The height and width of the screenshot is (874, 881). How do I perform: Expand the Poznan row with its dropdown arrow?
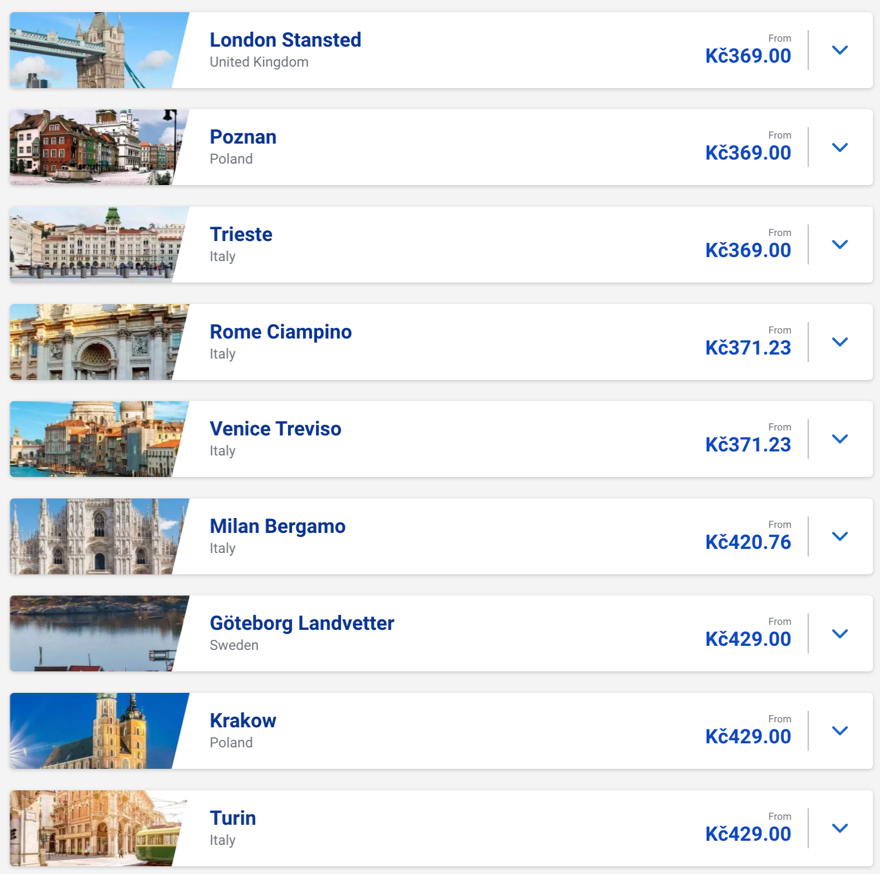pyautogui.click(x=839, y=146)
